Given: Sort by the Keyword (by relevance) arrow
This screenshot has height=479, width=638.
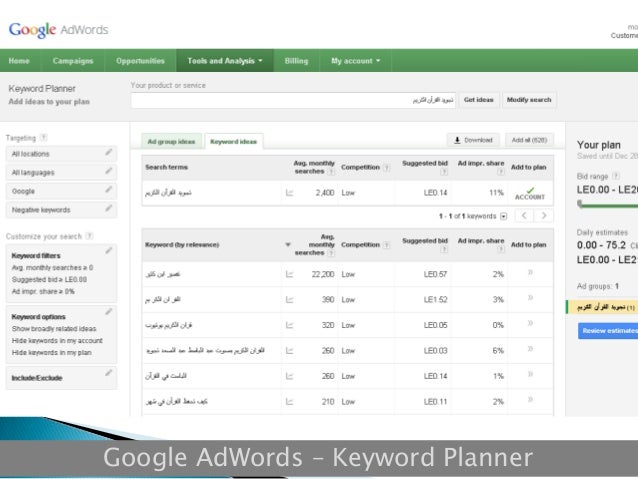Looking at the screenshot, I should coord(288,245).
